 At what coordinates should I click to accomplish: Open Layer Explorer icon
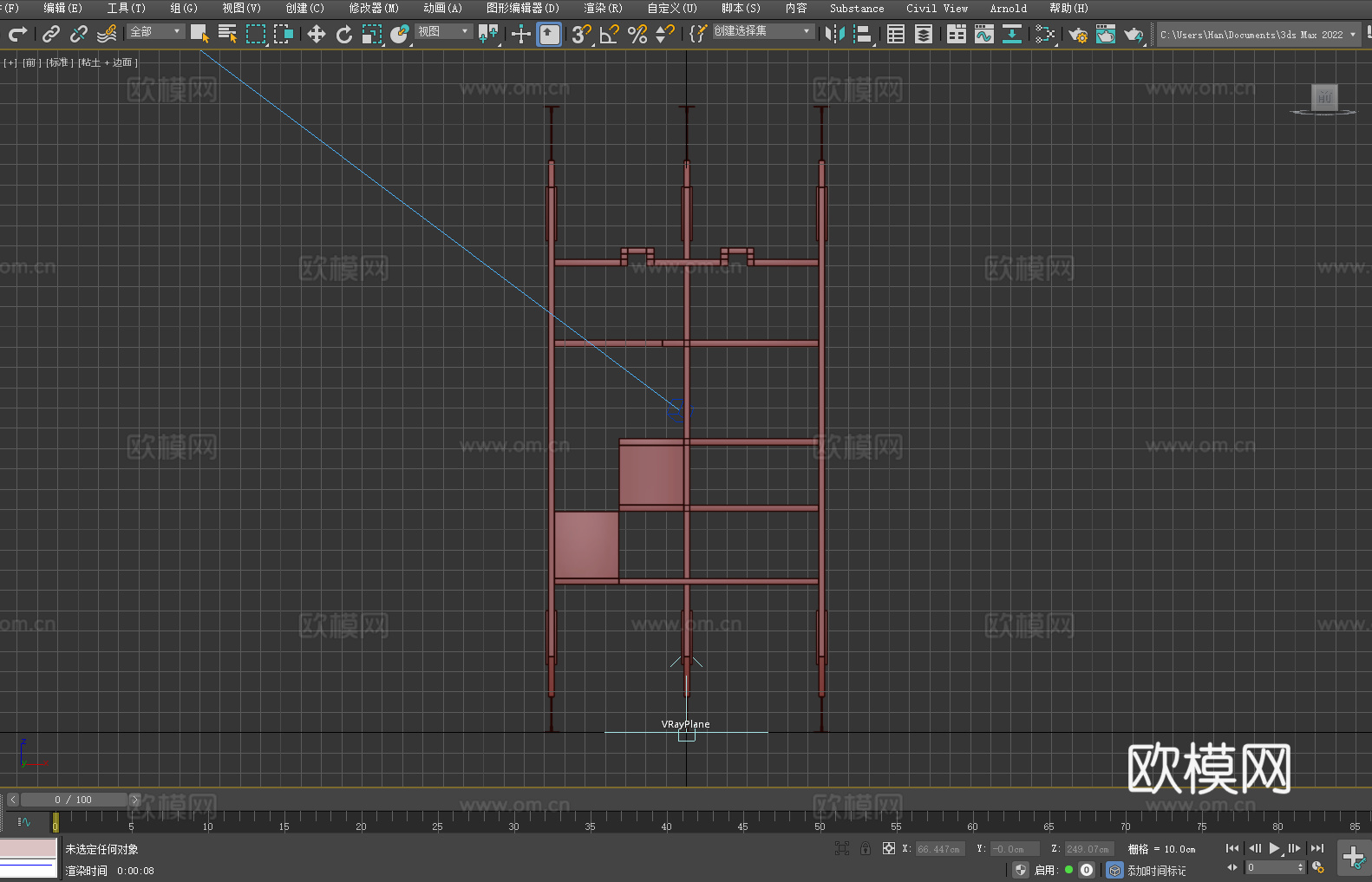[924, 34]
